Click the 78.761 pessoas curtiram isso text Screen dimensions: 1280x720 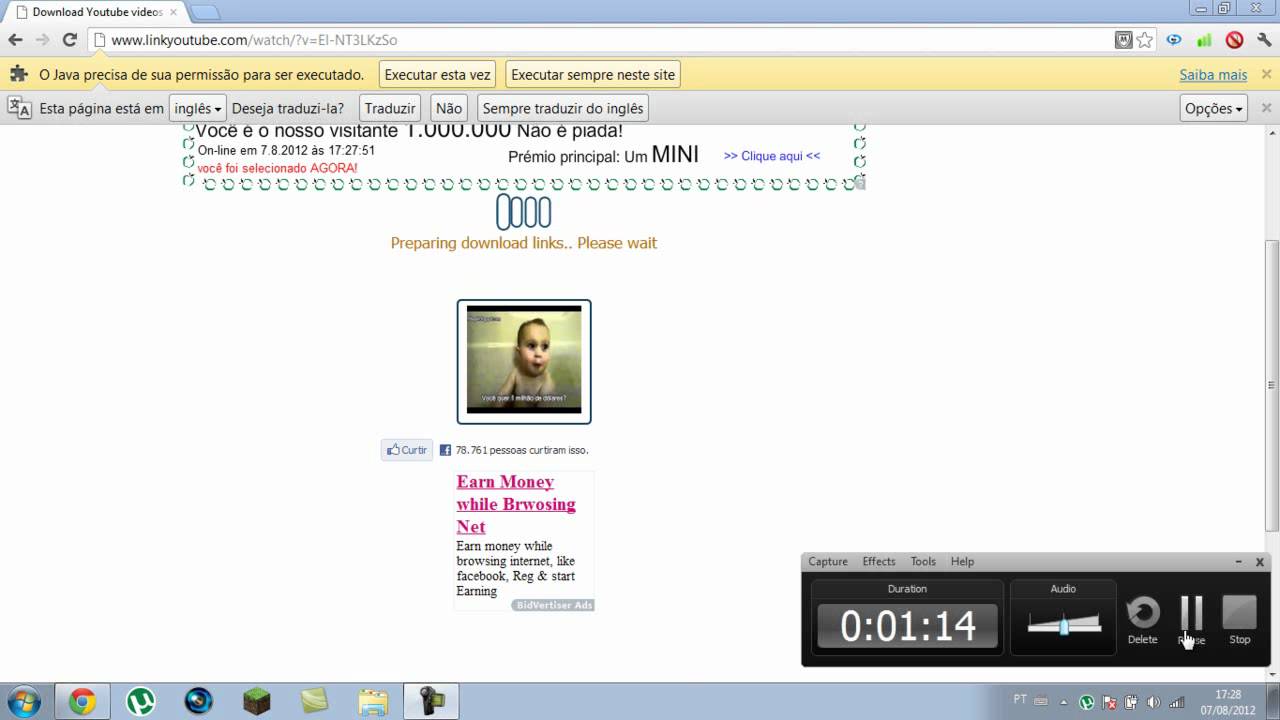pyautogui.click(x=522, y=450)
